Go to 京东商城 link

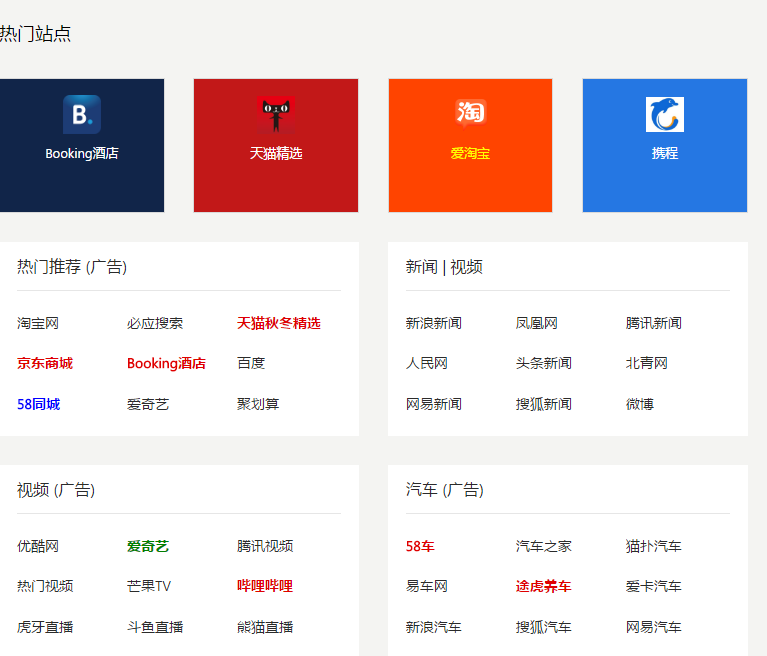click(x=45, y=363)
